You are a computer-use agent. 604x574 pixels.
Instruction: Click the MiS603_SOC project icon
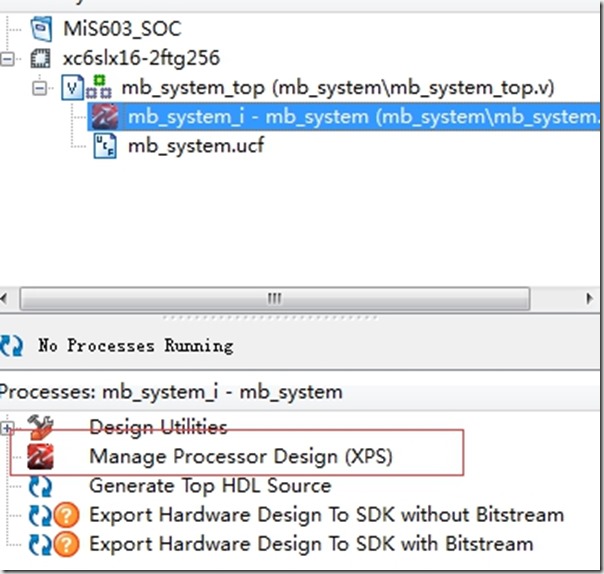pyautogui.click(x=41, y=29)
